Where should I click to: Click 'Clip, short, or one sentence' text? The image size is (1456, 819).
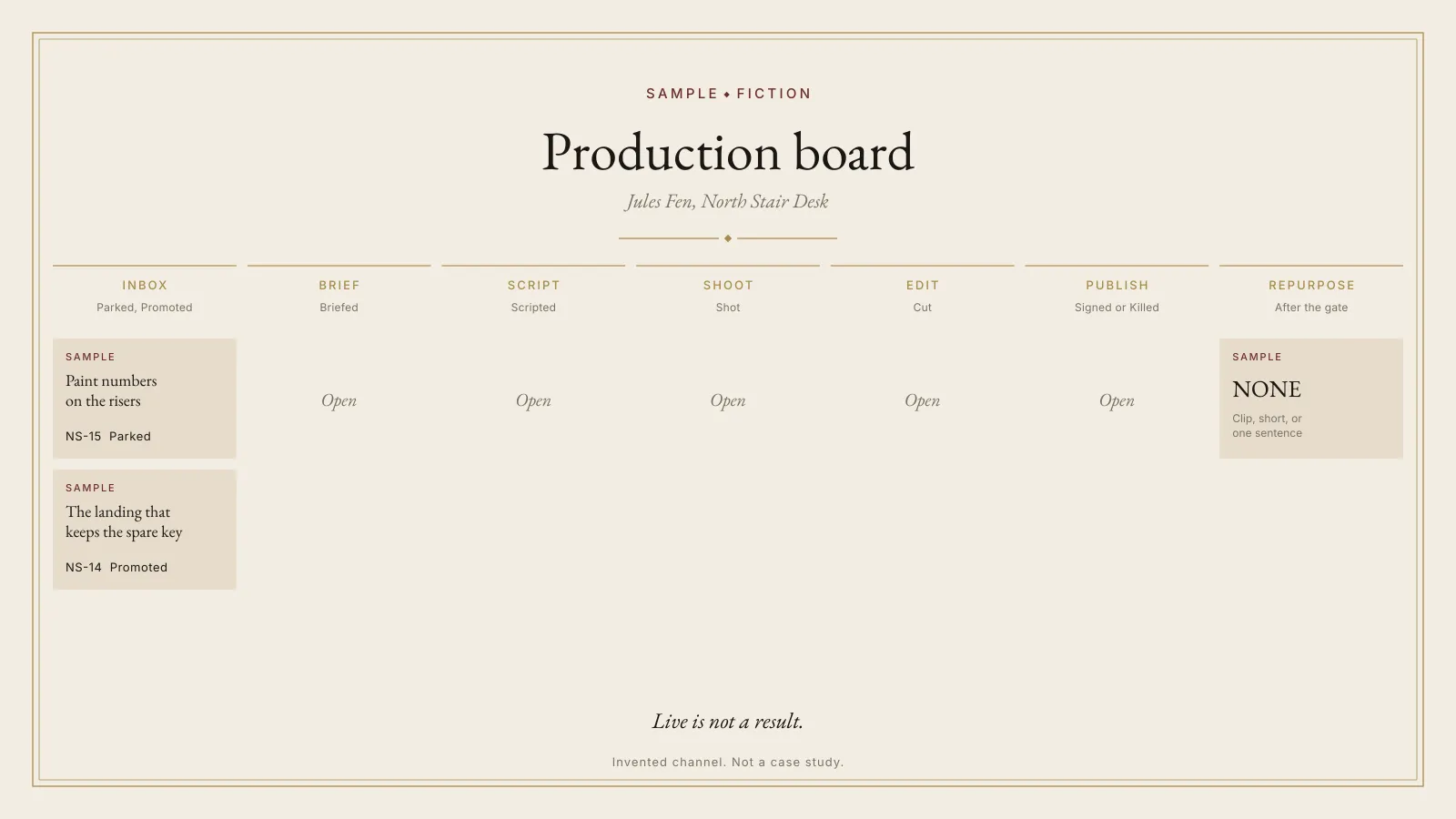[1268, 426]
